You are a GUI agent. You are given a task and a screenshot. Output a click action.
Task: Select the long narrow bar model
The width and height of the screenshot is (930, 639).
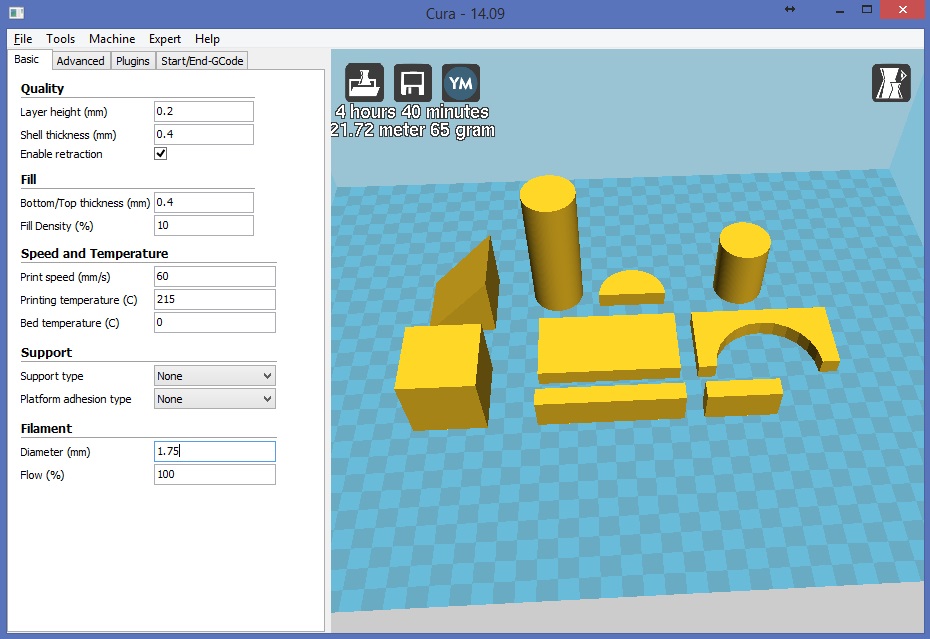tap(610, 403)
